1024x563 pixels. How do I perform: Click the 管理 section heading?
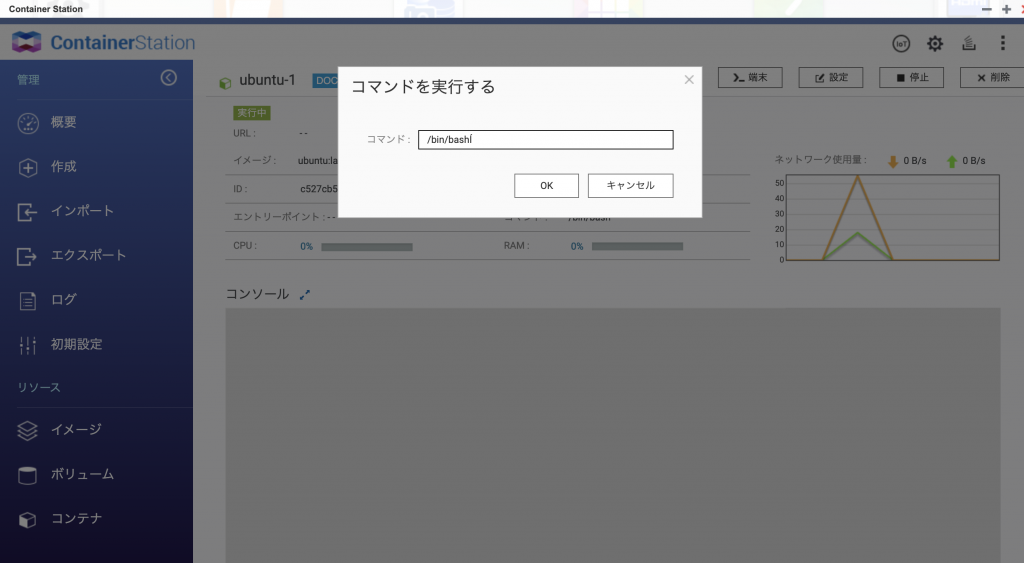(28, 80)
